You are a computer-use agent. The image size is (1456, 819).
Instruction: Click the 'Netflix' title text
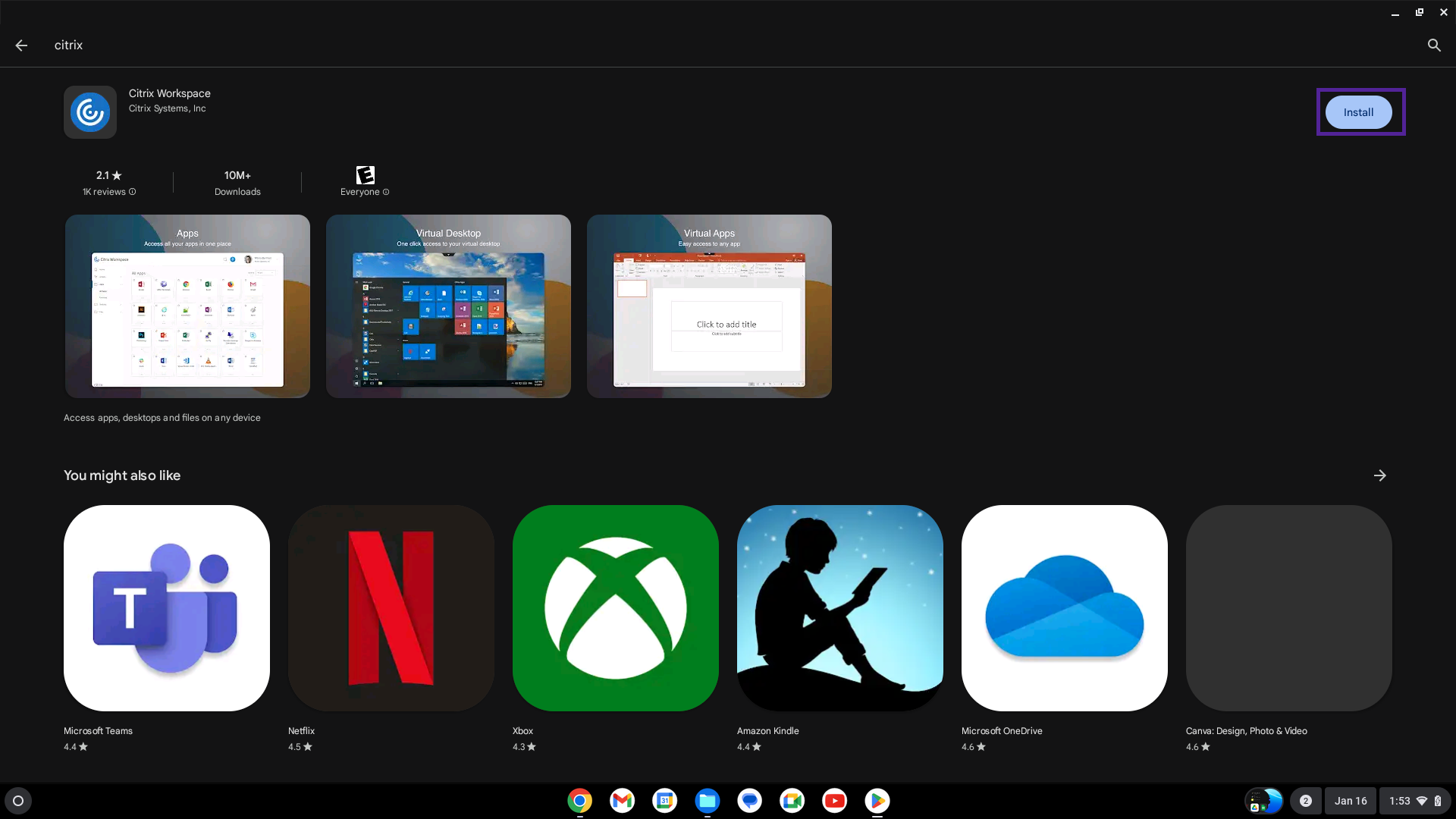pyautogui.click(x=301, y=731)
